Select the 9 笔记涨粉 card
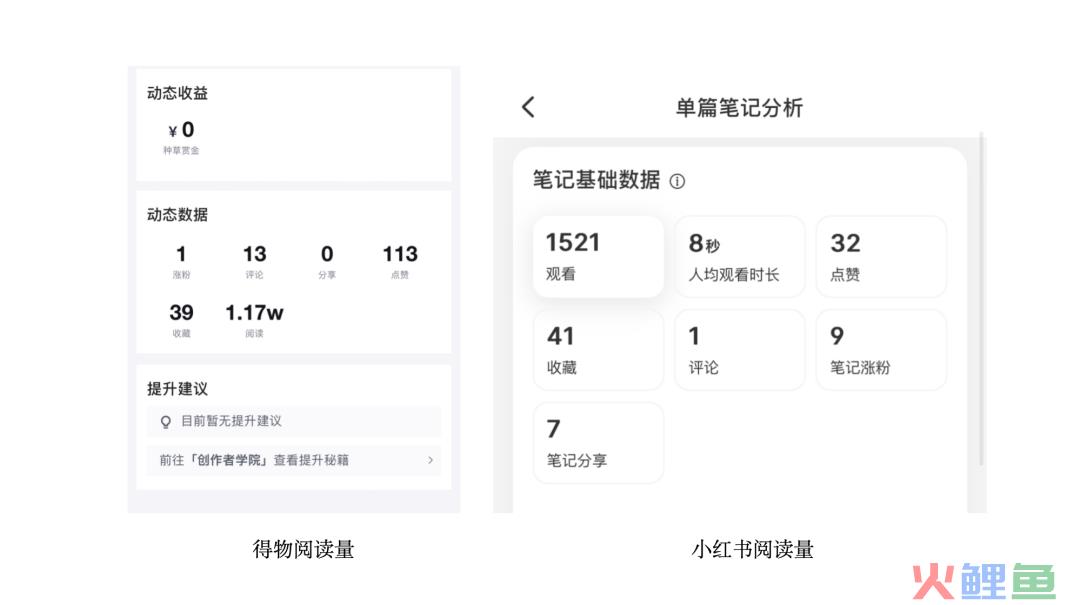This screenshot has width=1080, height=605. [881, 350]
